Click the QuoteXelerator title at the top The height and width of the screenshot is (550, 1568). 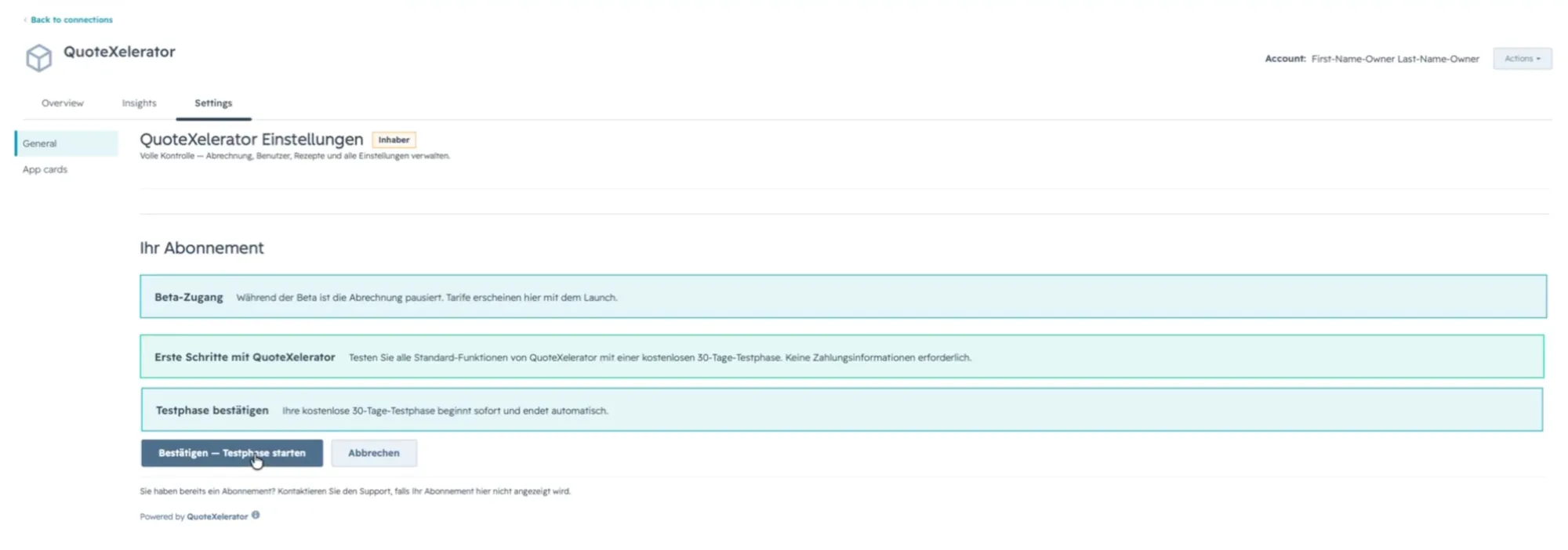point(119,52)
